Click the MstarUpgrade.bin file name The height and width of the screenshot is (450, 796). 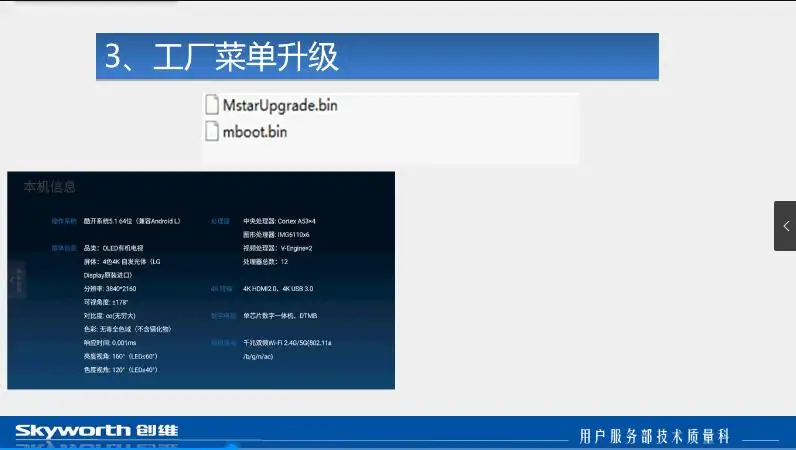(x=280, y=105)
